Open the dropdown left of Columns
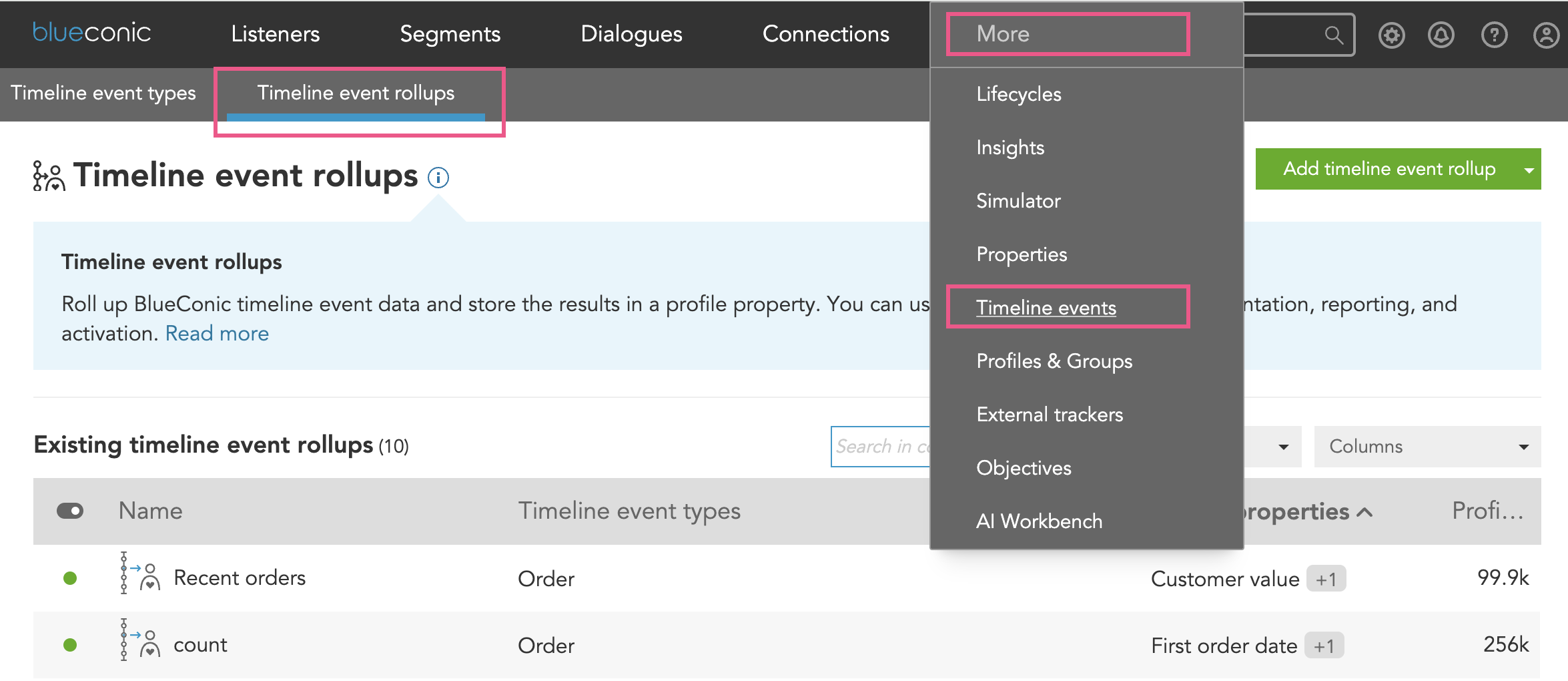The image size is (1568, 681). 1272,446
